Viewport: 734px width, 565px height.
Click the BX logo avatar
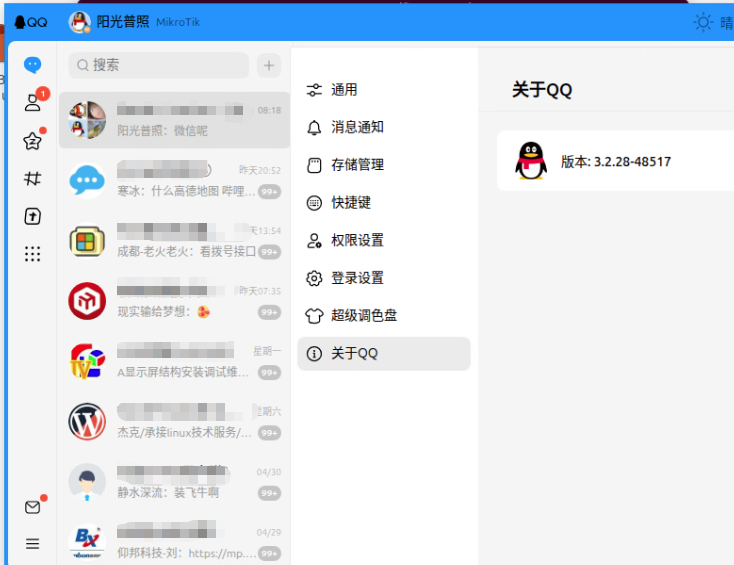[87, 542]
